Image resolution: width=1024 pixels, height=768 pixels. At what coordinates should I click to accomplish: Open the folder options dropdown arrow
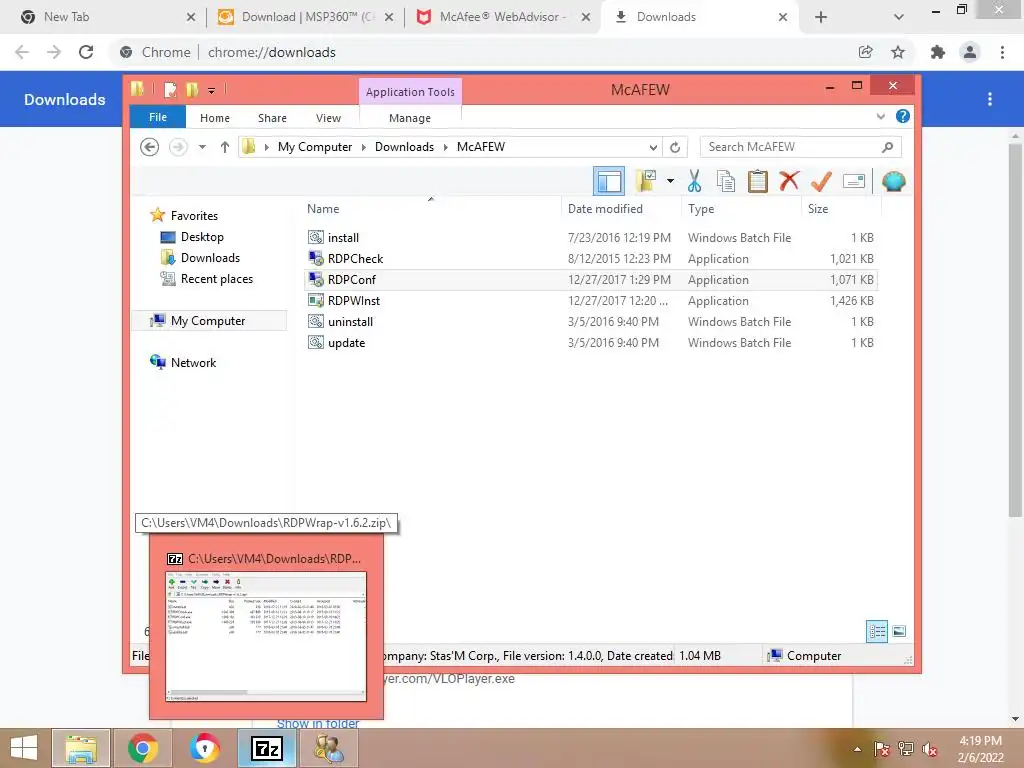click(670, 181)
